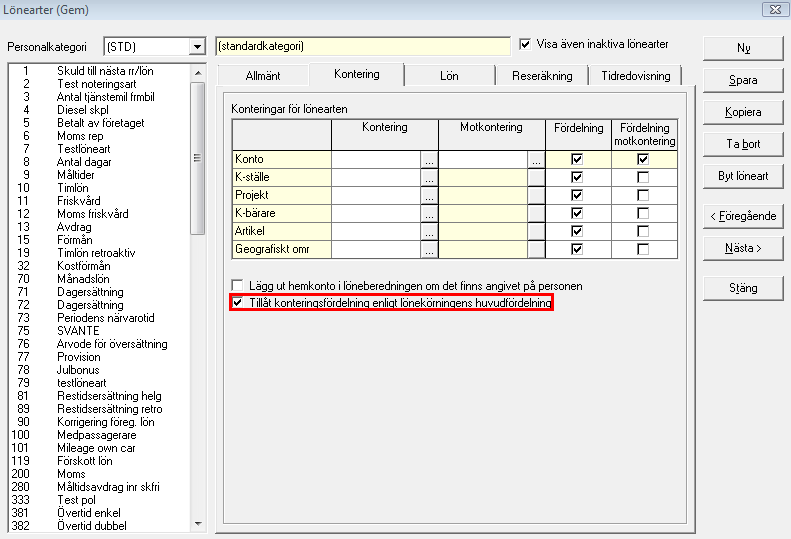
Task: Select löneart 76 Arvode för översättning
Action: (100, 344)
